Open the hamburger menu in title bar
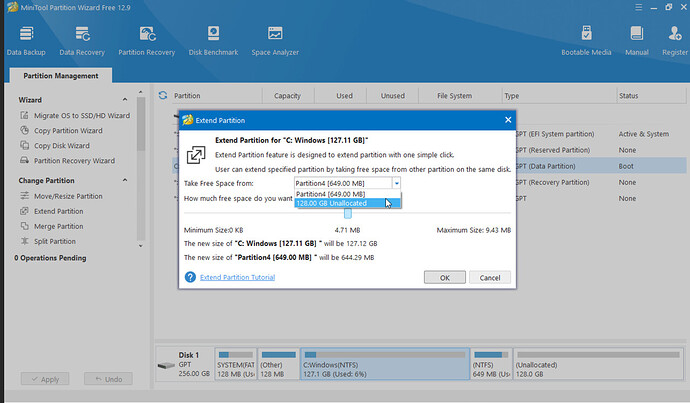Image resolution: width=690 pixels, height=403 pixels. [x=639, y=7]
